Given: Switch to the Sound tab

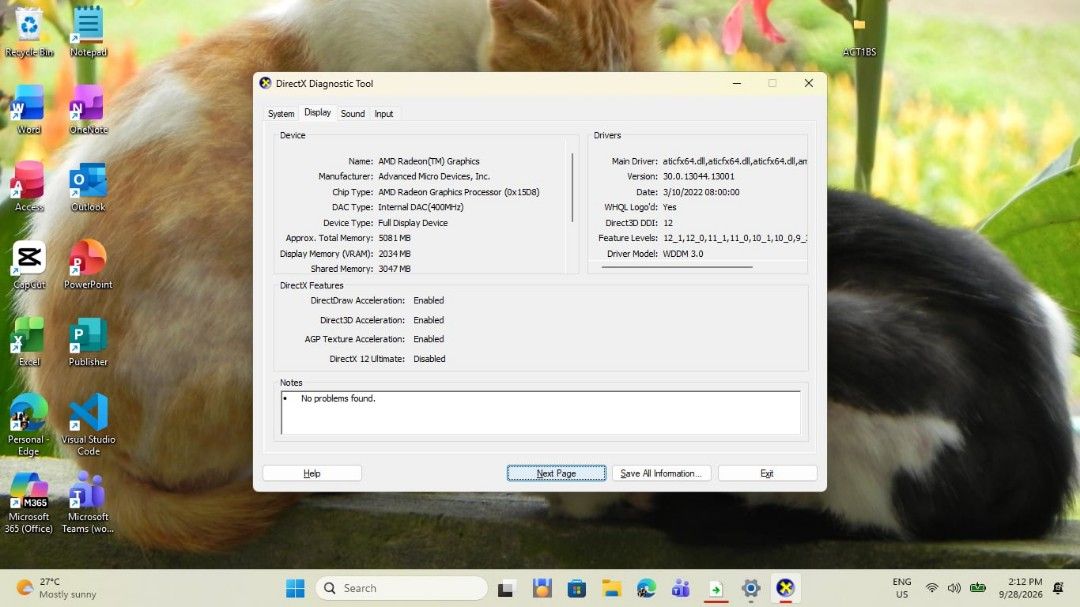Looking at the screenshot, I should pyautogui.click(x=353, y=114).
